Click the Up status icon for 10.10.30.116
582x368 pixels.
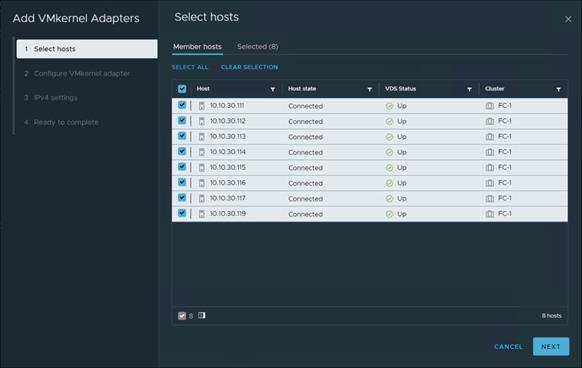pos(389,183)
